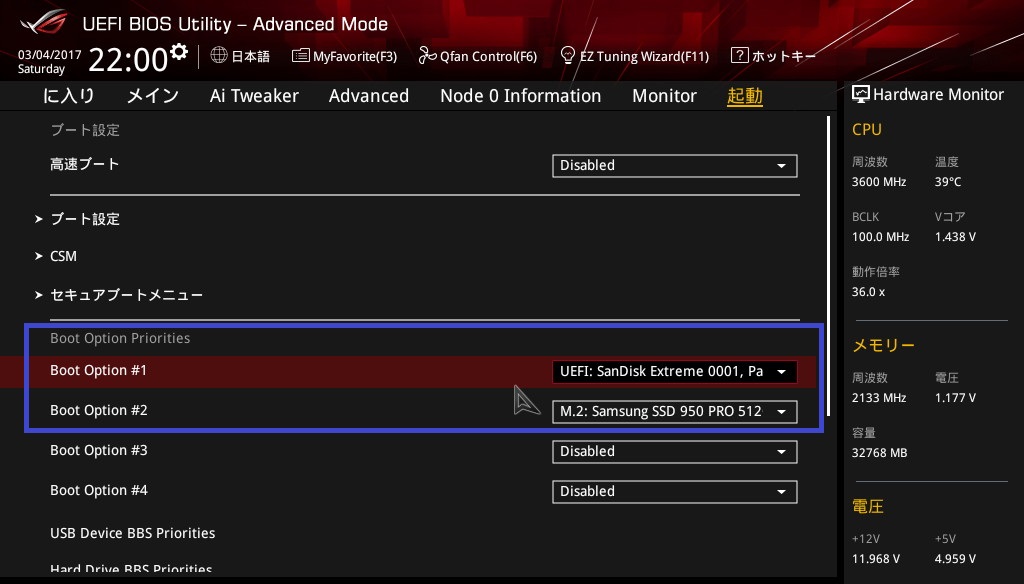Open the ホットキー help
The width and height of the screenshot is (1024, 584).
point(773,56)
